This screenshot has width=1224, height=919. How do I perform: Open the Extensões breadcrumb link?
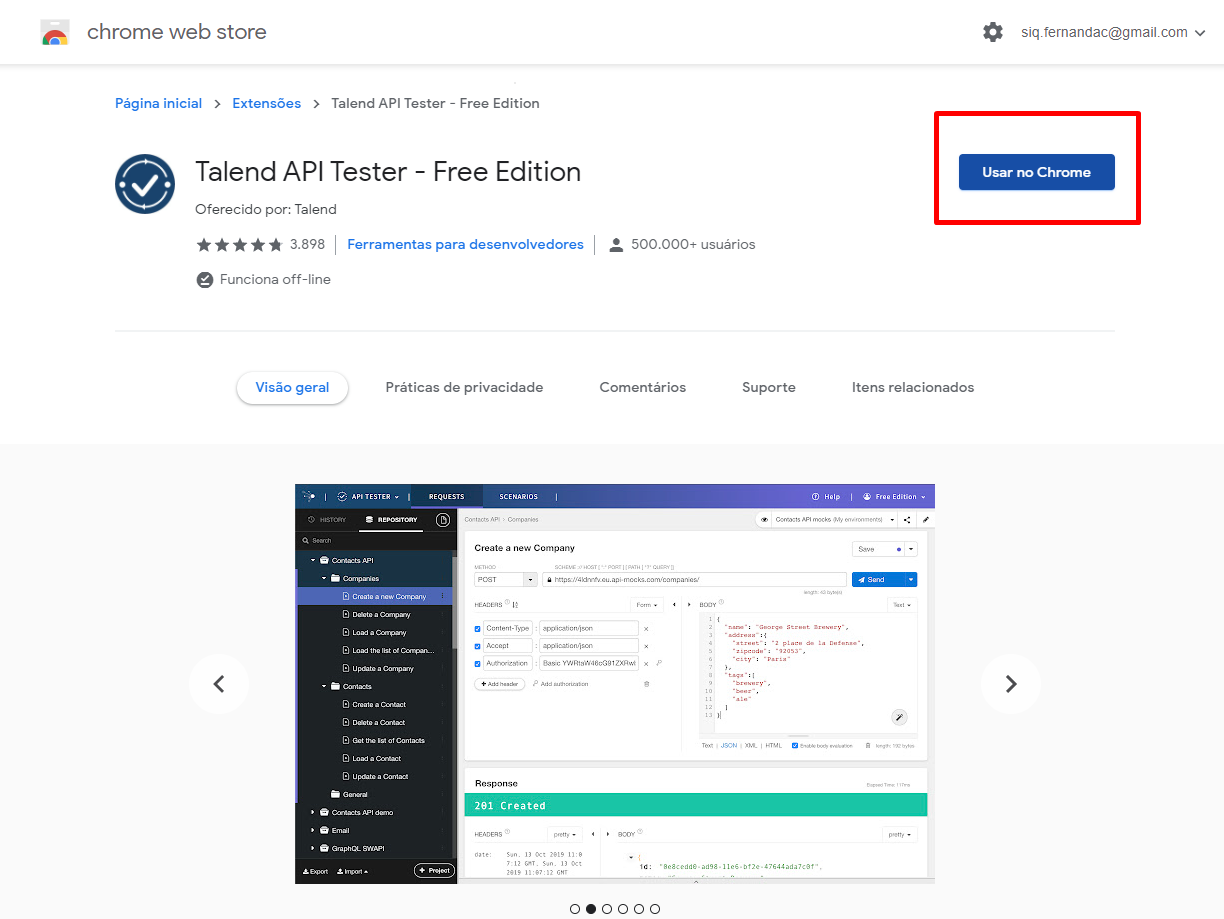coord(267,103)
